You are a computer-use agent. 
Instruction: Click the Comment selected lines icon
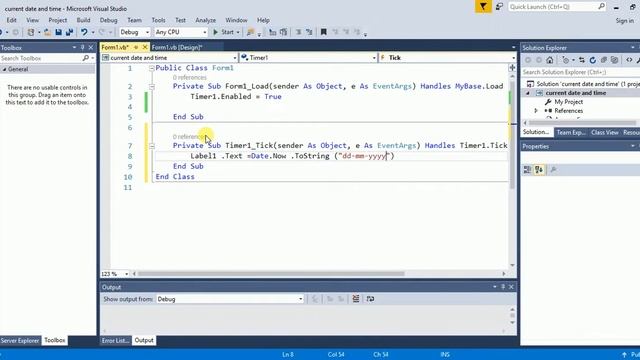pyautogui.click(x=298, y=32)
